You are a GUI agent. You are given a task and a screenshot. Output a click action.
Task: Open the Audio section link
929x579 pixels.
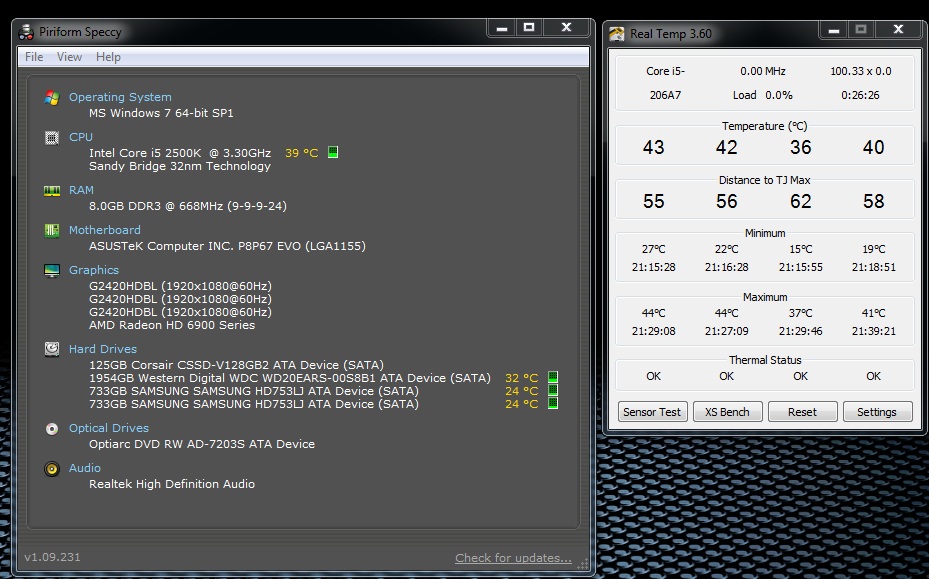pos(85,468)
